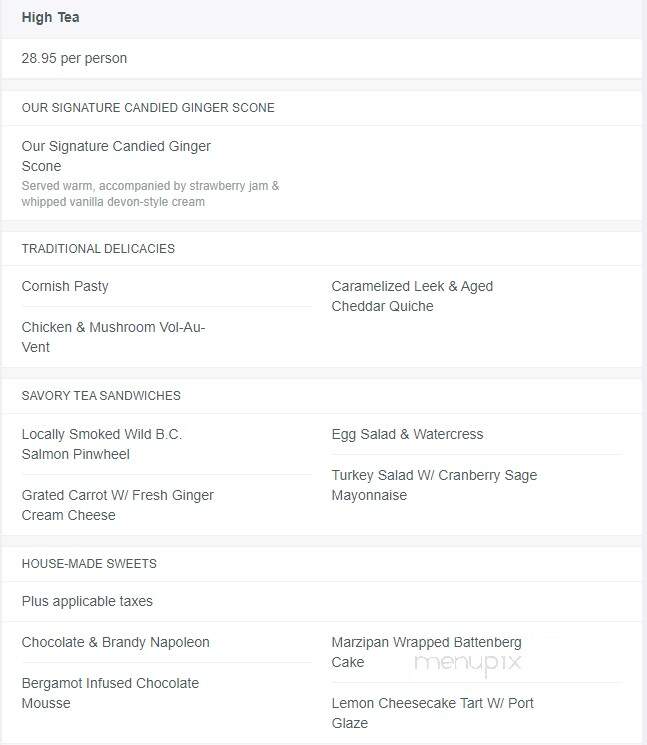
Task: Choose the Egg Salad & Watercress item
Action: coord(407,434)
